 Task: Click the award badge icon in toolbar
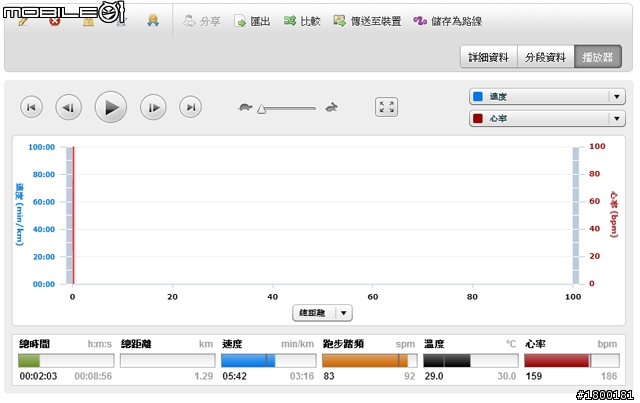[x=153, y=20]
